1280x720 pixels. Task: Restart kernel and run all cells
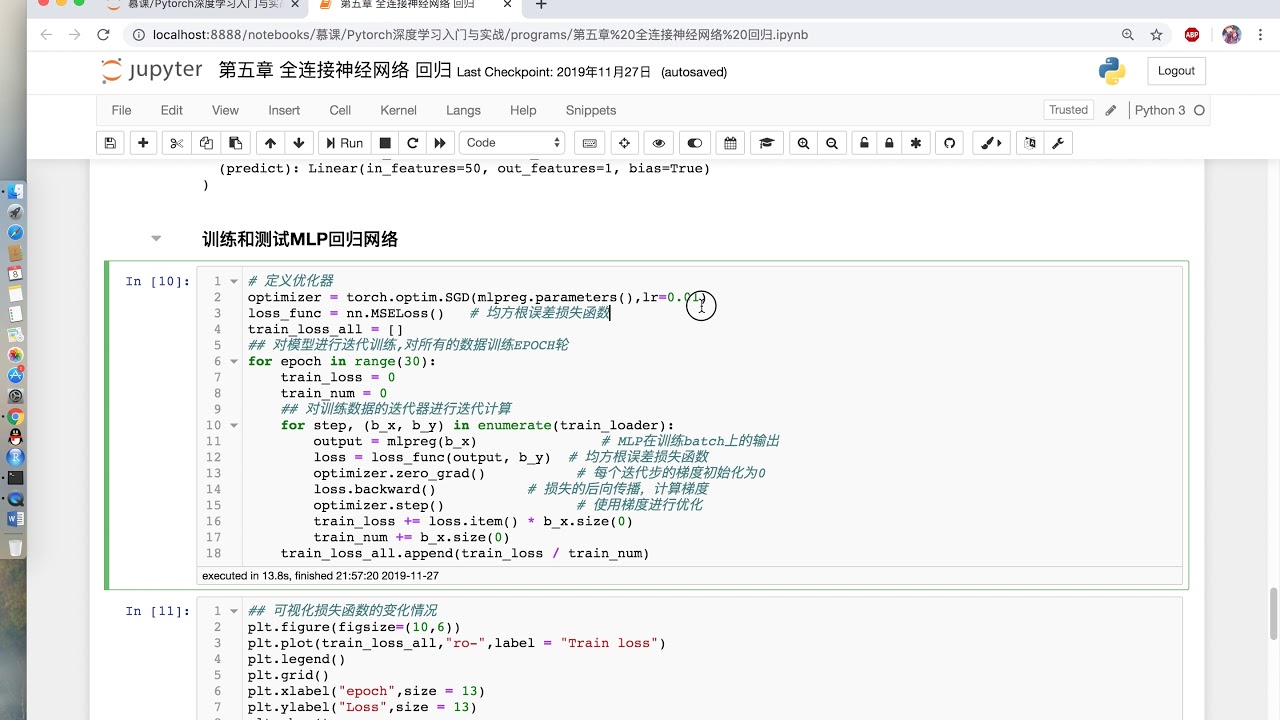click(x=440, y=143)
